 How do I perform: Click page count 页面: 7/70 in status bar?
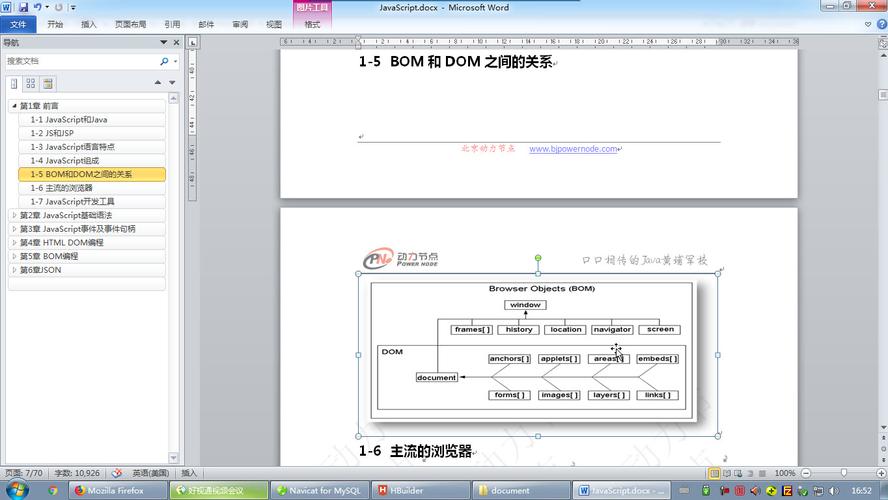point(24,473)
